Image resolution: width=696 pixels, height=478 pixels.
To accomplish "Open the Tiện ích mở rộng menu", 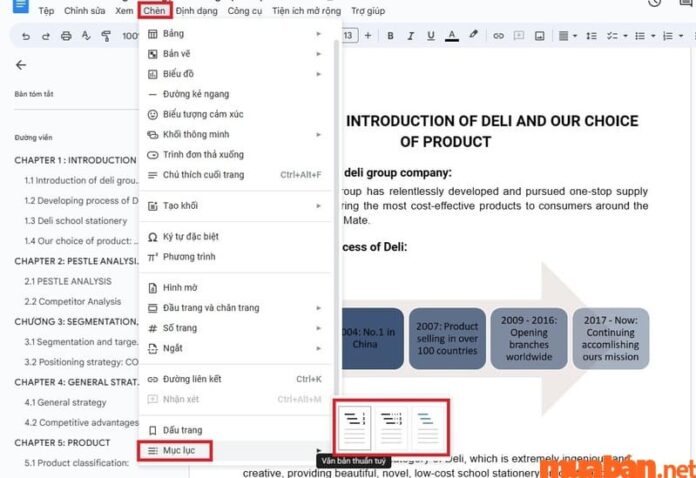I will pos(306,11).
